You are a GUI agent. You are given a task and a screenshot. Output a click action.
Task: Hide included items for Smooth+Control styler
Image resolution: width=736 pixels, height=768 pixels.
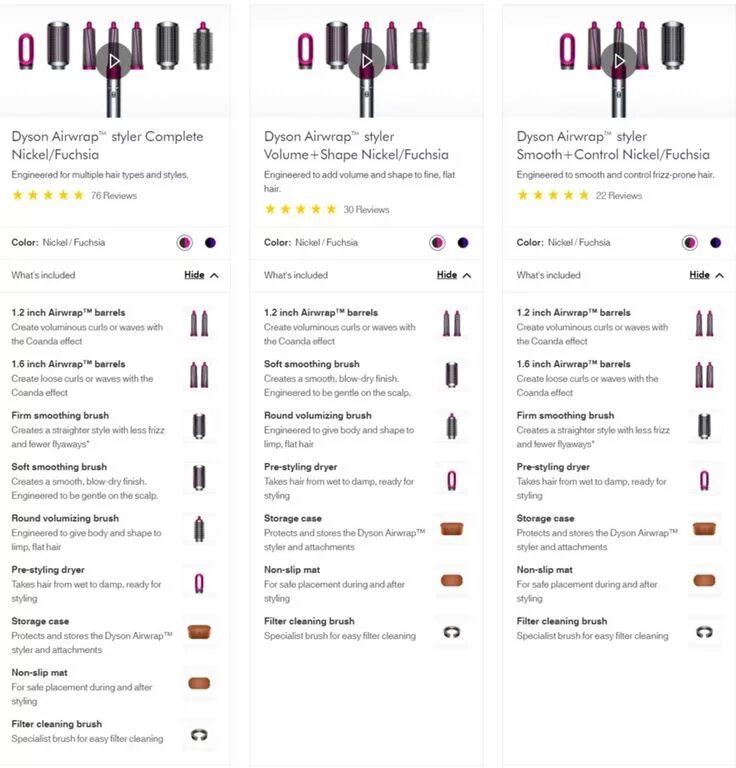click(706, 275)
